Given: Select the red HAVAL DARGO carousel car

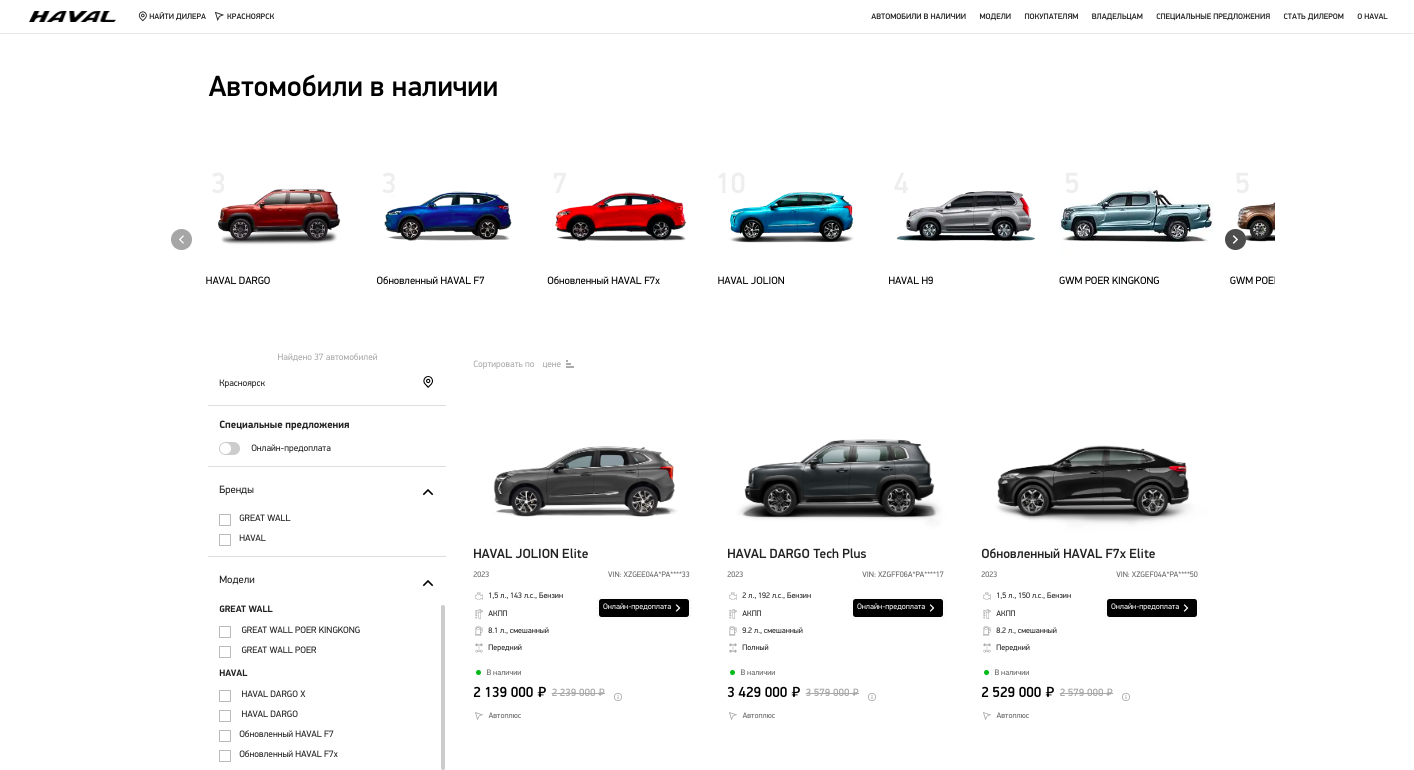Looking at the screenshot, I should coord(279,214).
